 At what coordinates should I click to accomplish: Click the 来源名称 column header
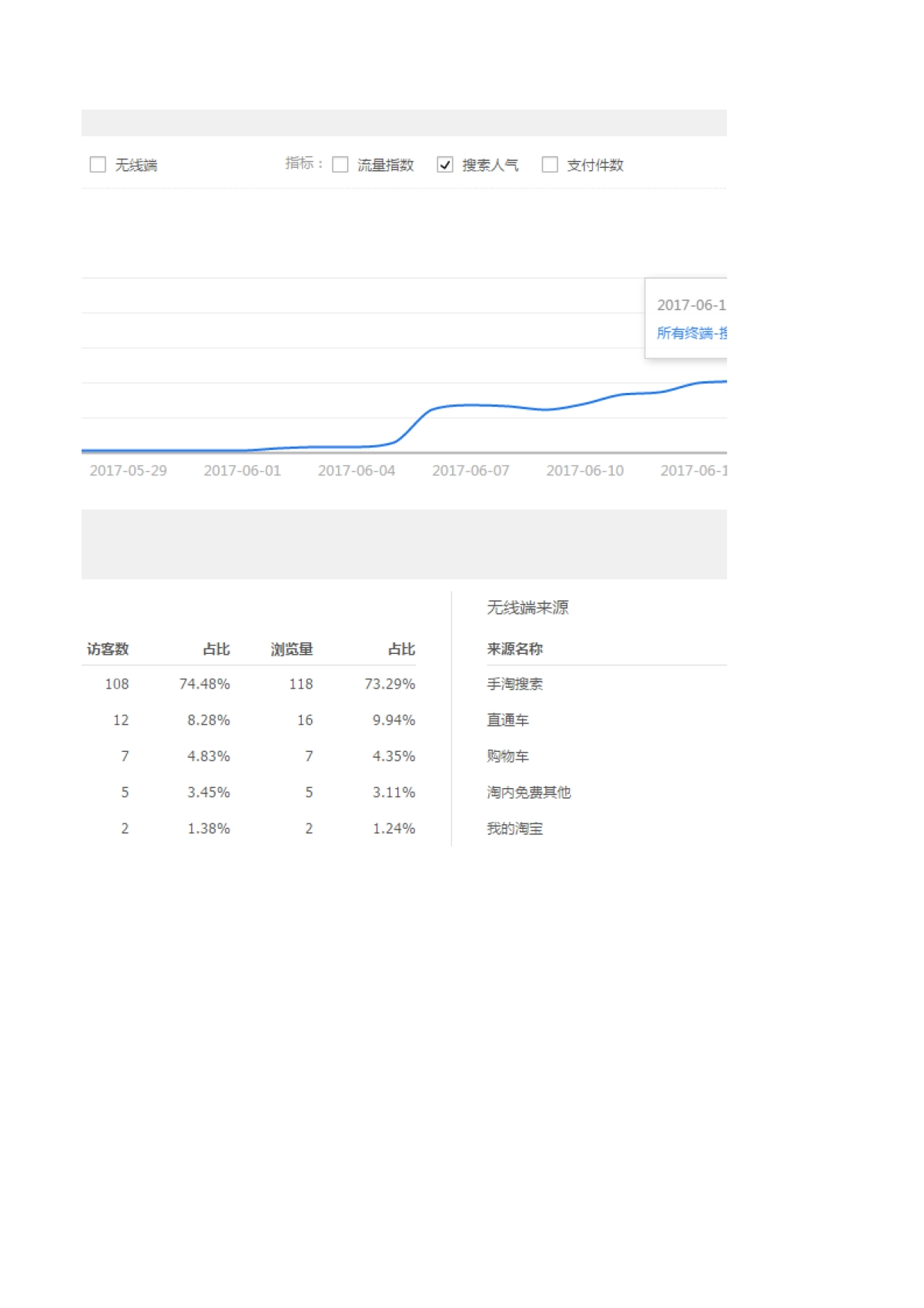click(x=514, y=649)
